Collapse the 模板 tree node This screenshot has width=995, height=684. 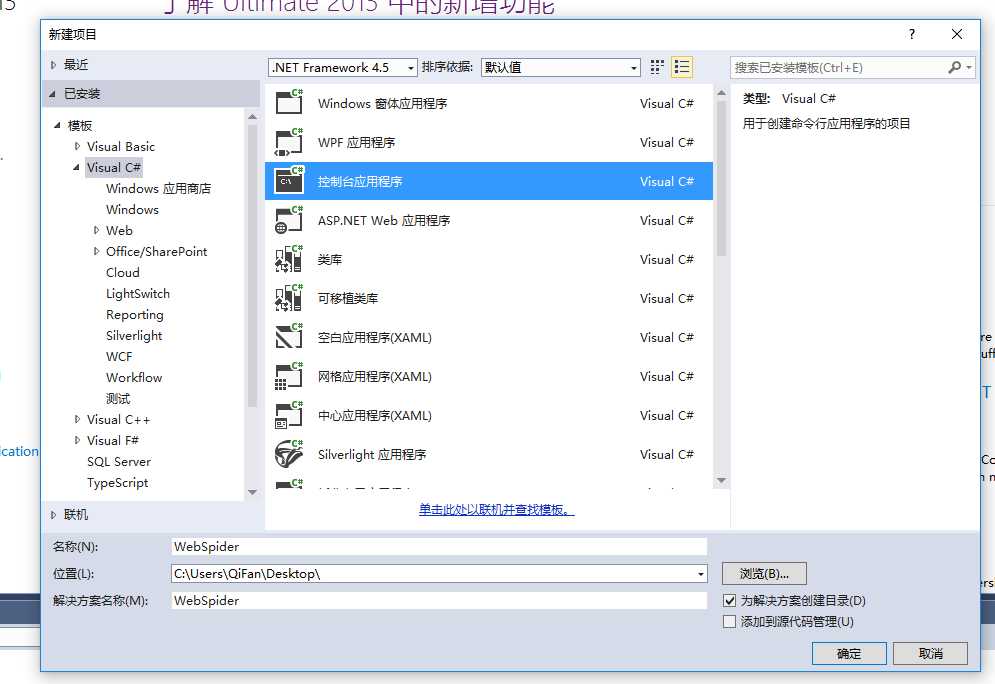point(57,125)
